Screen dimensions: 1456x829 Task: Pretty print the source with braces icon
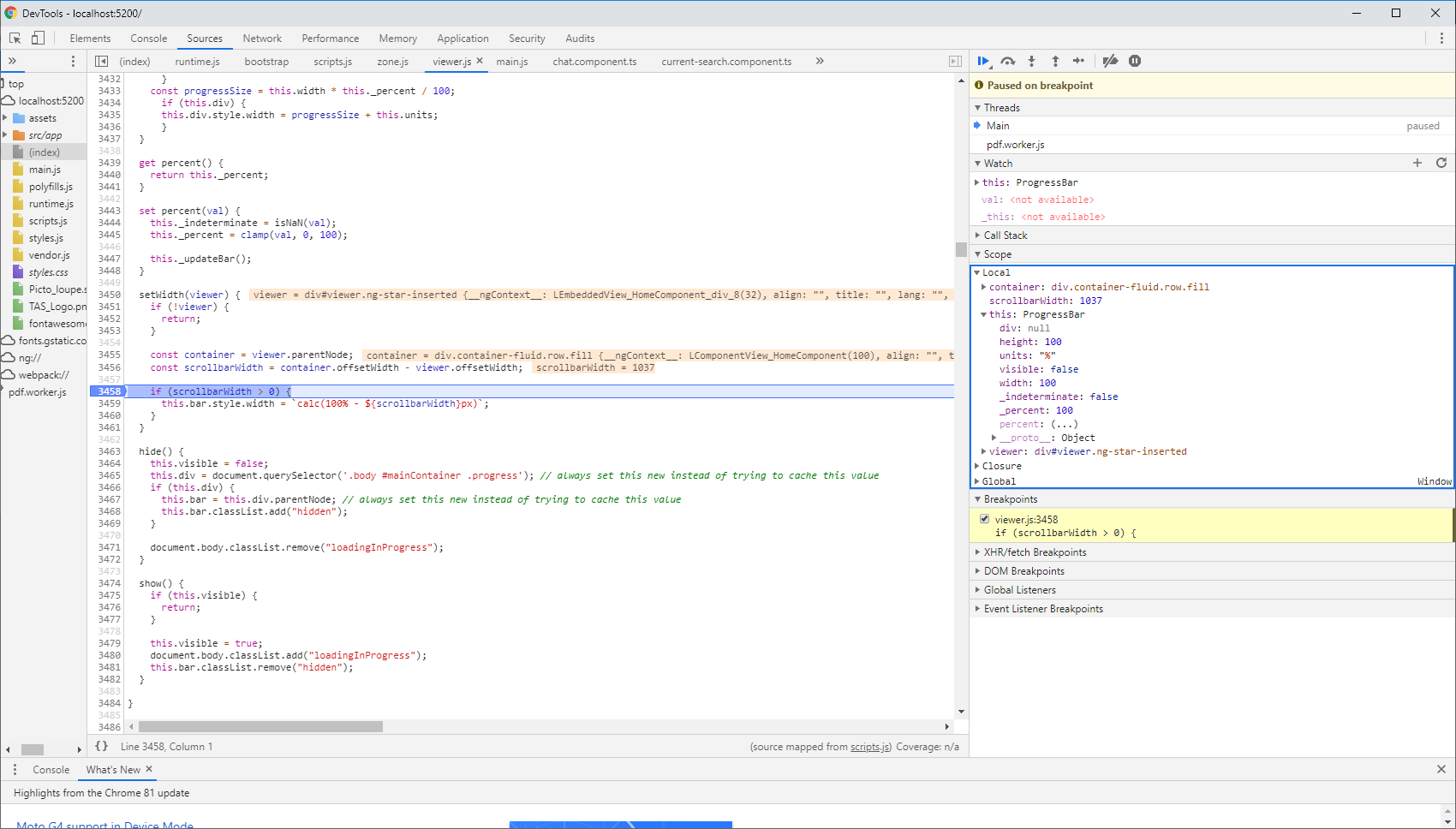[x=101, y=746]
